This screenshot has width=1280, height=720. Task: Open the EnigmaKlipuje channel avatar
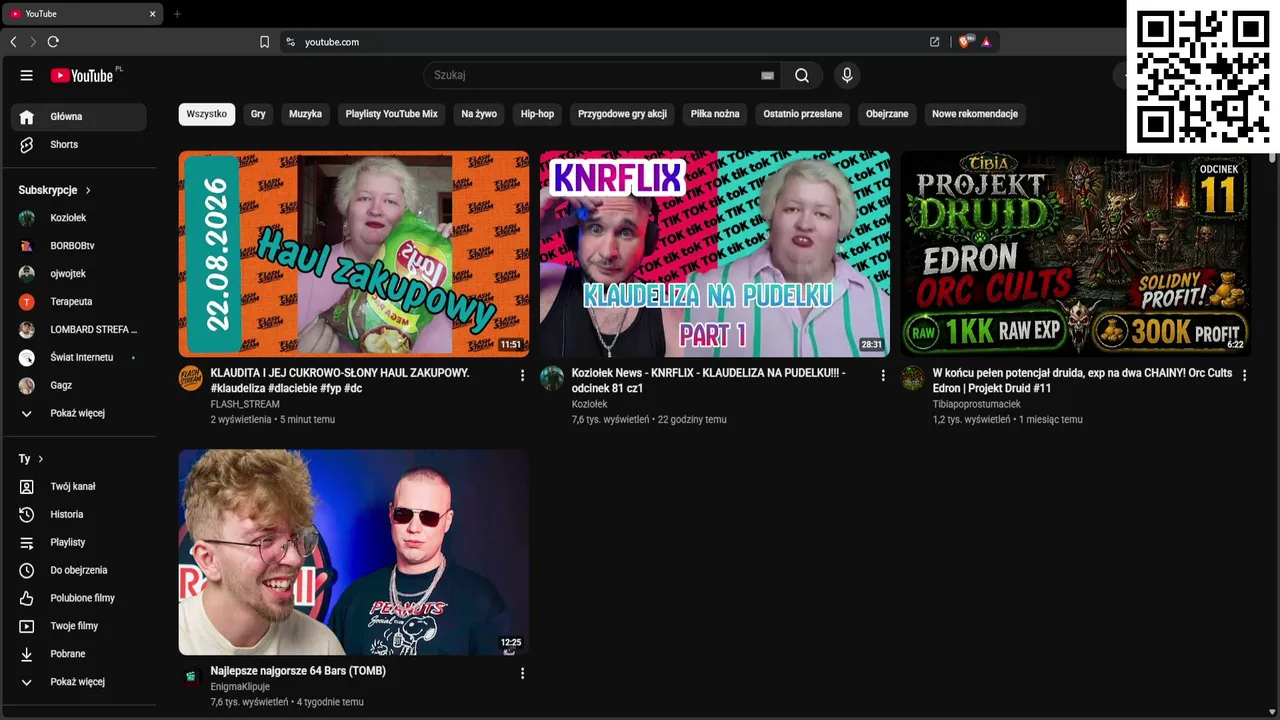point(190,676)
